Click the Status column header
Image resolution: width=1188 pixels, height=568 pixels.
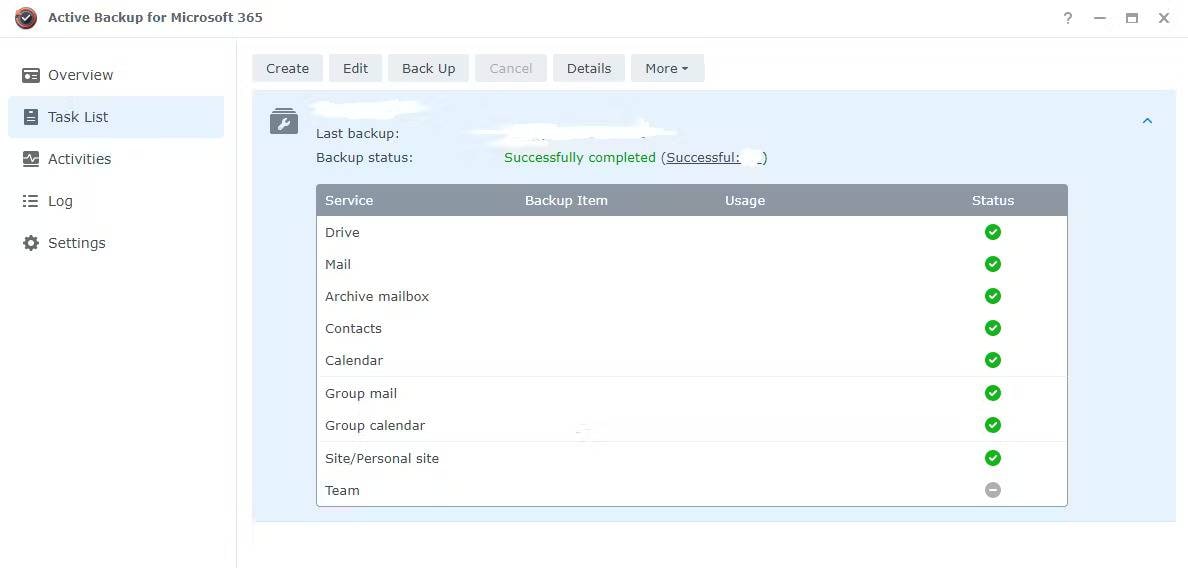pyautogui.click(x=993, y=201)
